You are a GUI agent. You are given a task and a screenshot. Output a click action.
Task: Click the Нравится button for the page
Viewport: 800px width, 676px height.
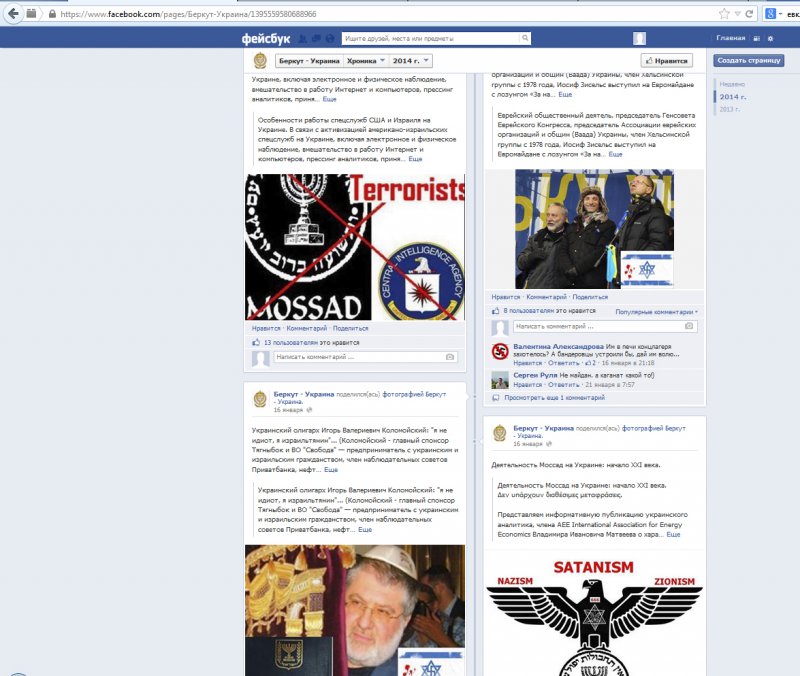click(666, 61)
